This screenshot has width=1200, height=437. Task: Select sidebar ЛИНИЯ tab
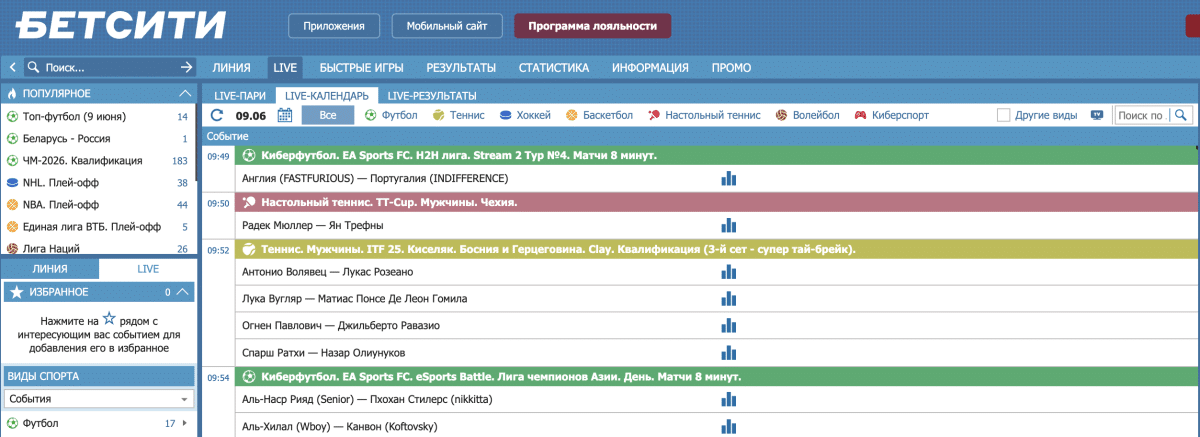coord(50,269)
